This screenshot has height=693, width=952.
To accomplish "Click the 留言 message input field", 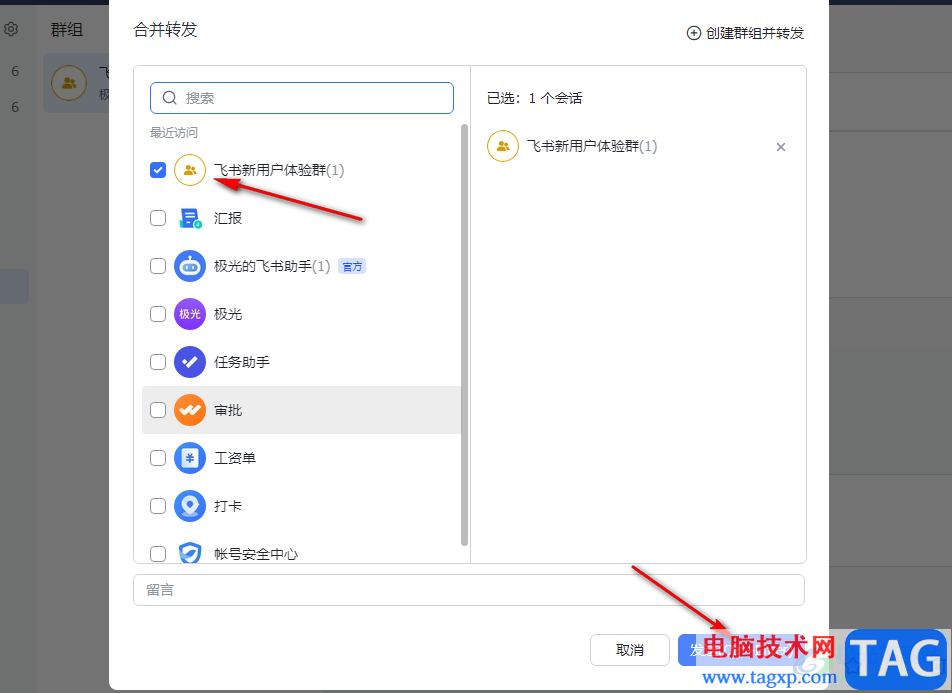I will pyautogui.click(x=469, y=590).
